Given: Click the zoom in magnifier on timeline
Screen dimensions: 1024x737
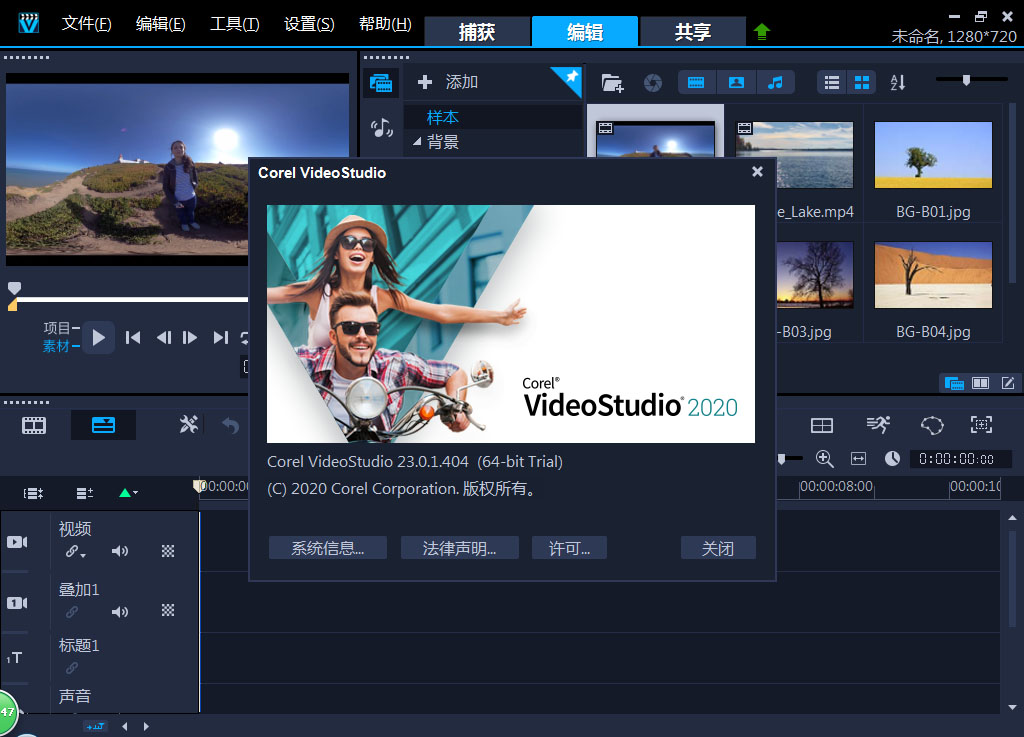Looking at the screenshot, I should [x=825, y=458].
